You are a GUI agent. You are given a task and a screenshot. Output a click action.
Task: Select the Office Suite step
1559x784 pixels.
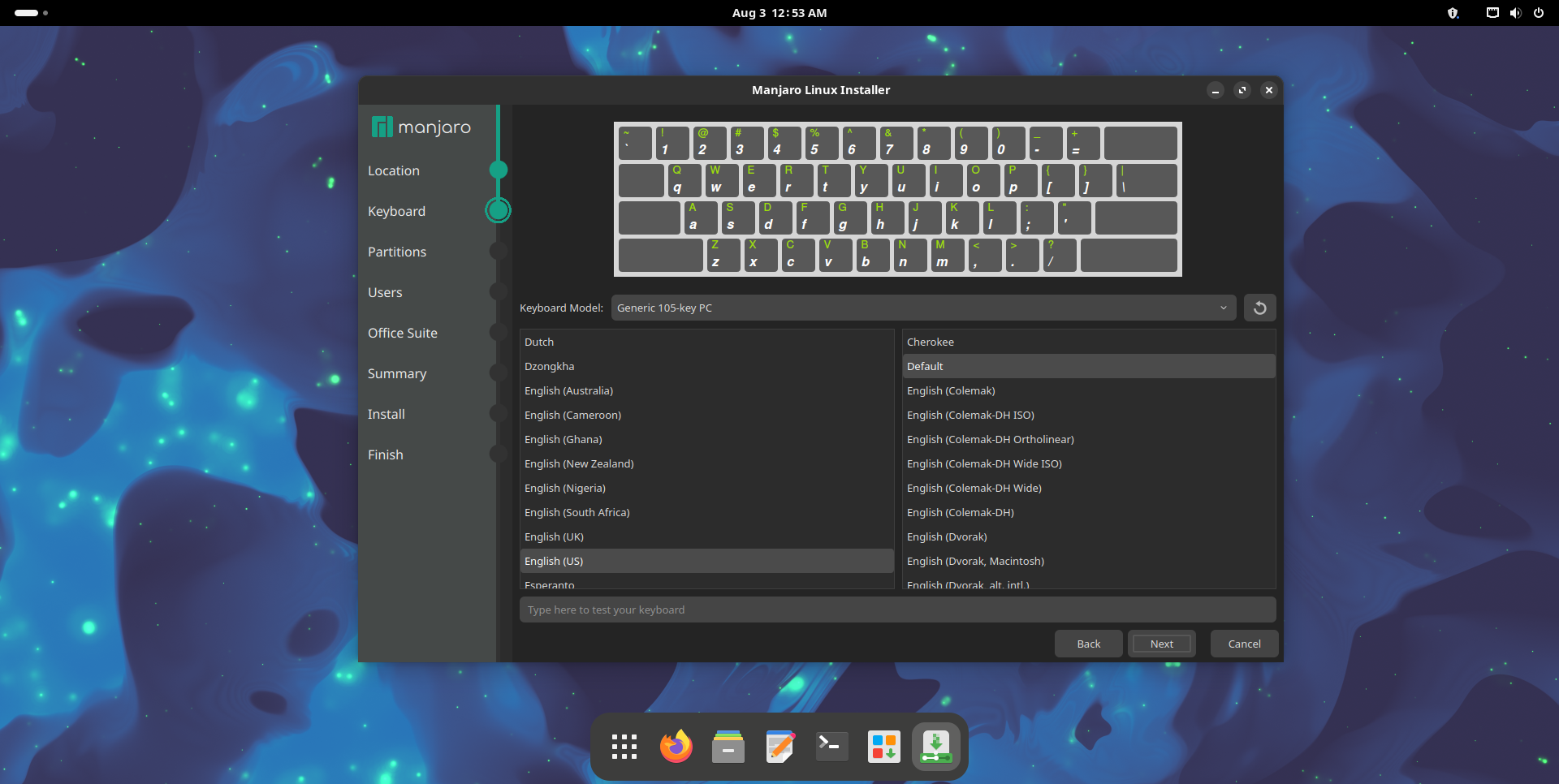(403, 333)
